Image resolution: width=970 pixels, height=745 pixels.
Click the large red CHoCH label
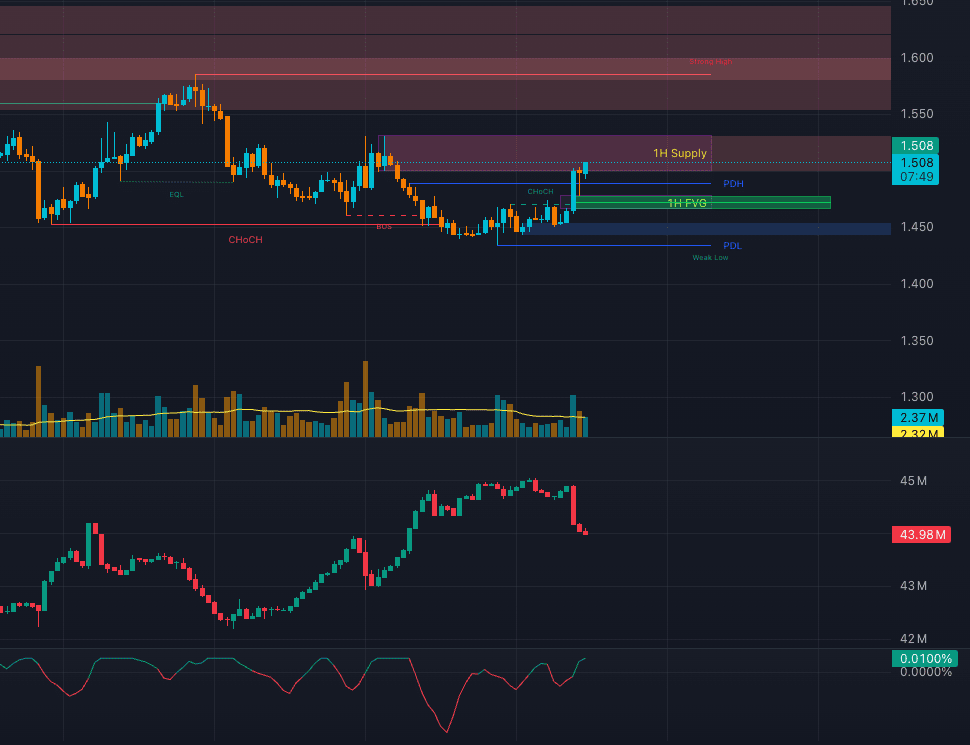coord(245,239)
